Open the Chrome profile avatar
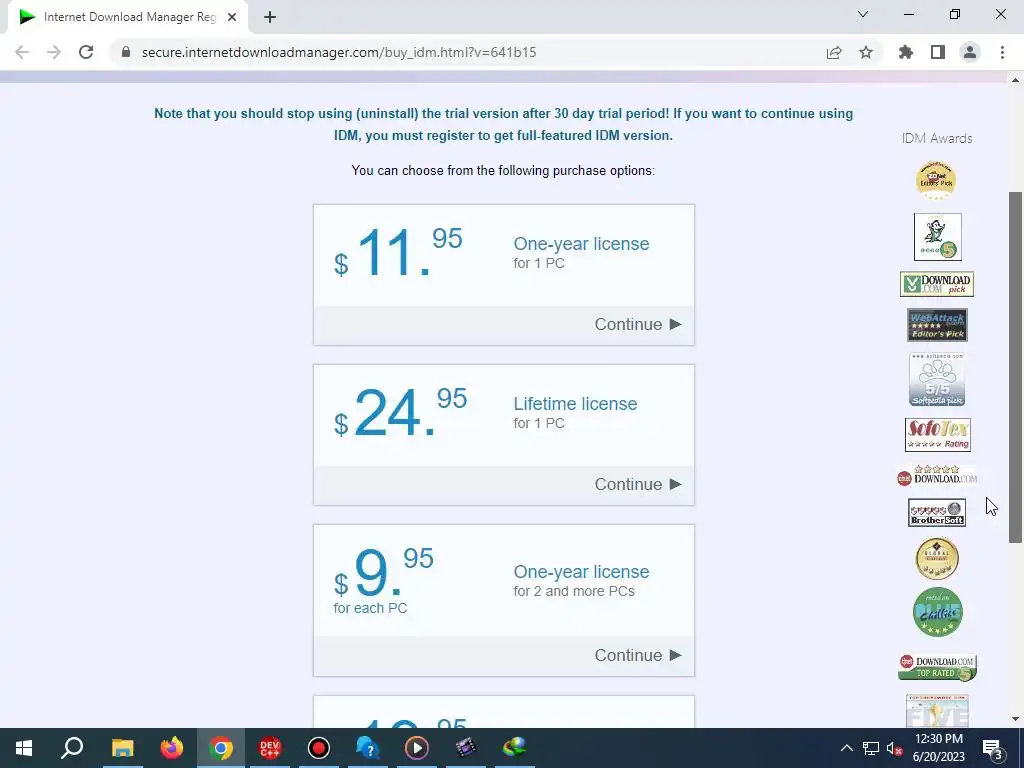This screenshot has width=1024, height=768. [x=970, y=52]
